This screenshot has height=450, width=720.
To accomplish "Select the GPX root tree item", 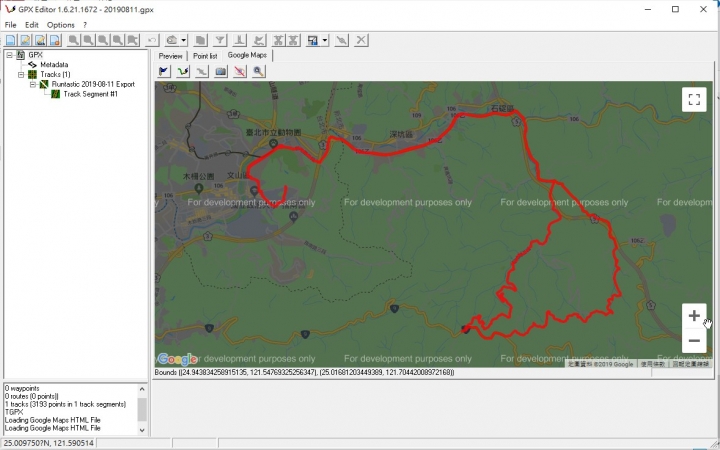I will point(35,55).
